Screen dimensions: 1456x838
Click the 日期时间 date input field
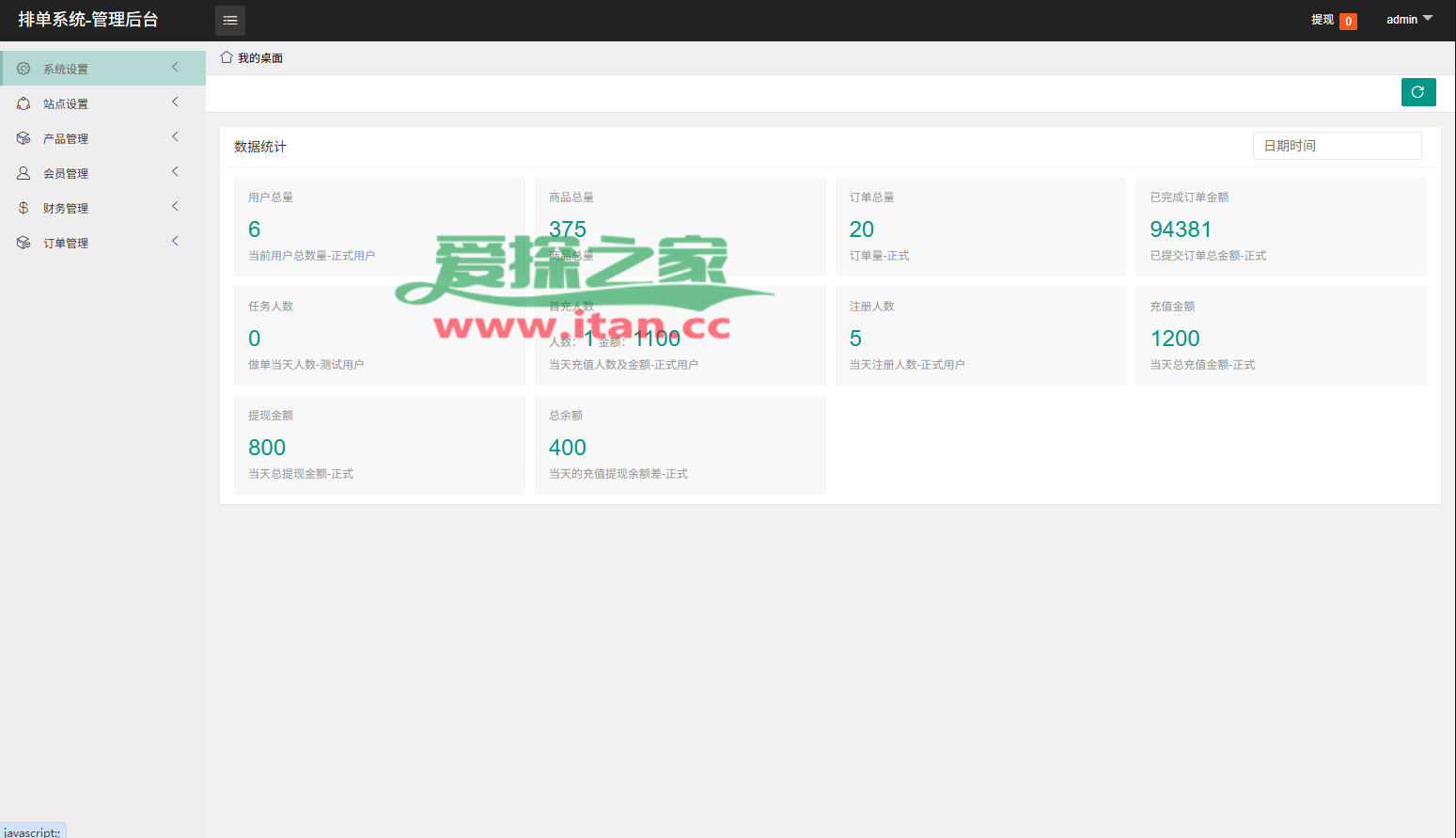coord(1336,146)
